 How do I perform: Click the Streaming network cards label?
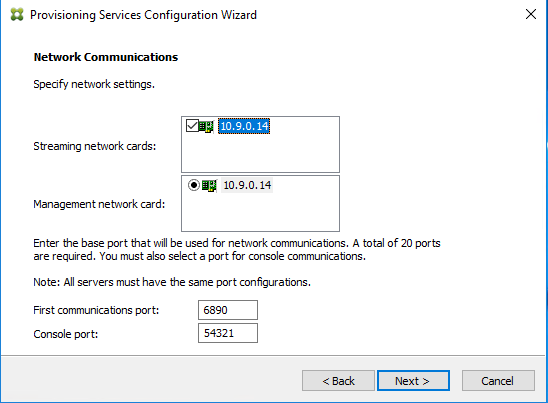95,146
